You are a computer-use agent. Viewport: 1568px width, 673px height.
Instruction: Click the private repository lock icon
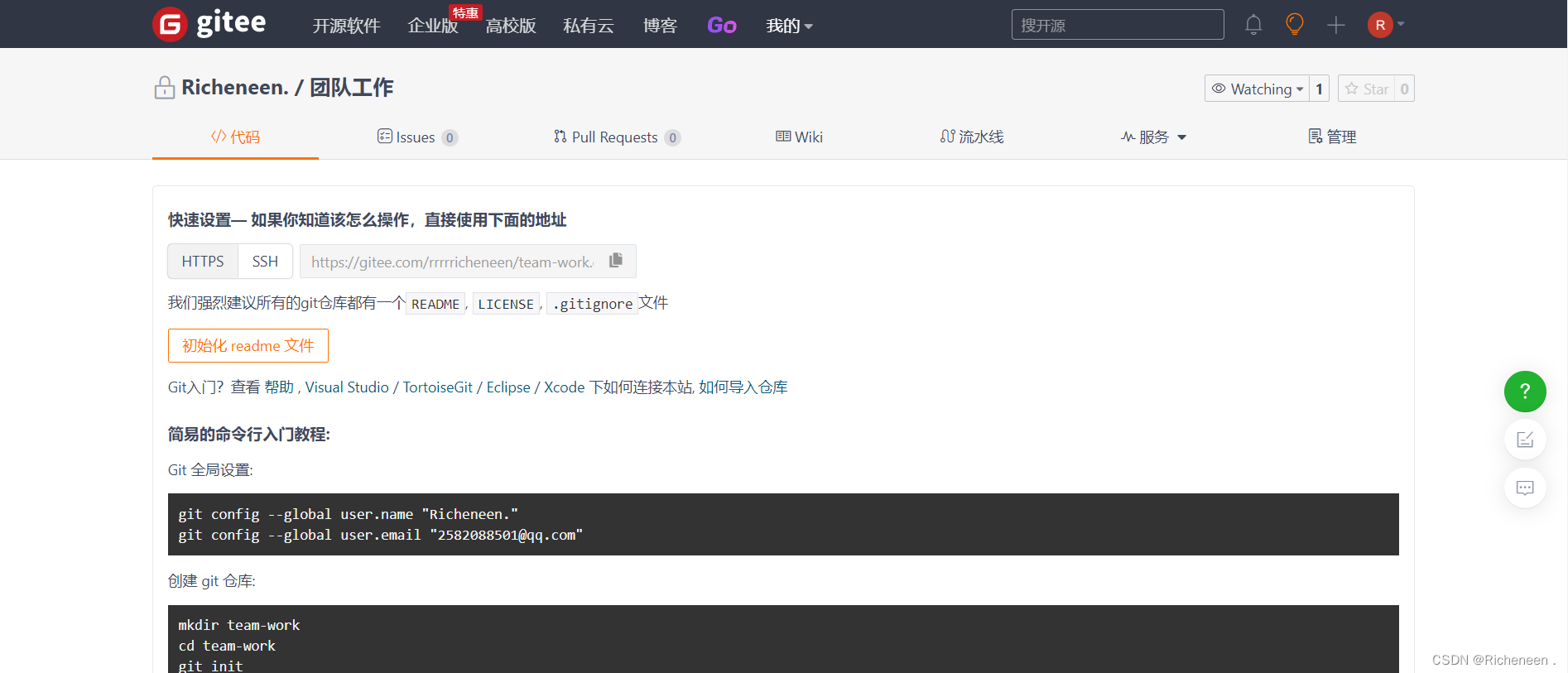click(x=164, y=87)
